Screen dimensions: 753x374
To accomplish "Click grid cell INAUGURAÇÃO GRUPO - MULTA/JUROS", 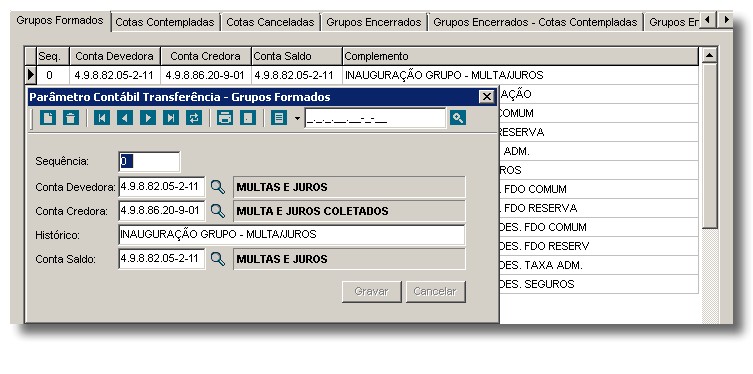I will pos(521,75).
